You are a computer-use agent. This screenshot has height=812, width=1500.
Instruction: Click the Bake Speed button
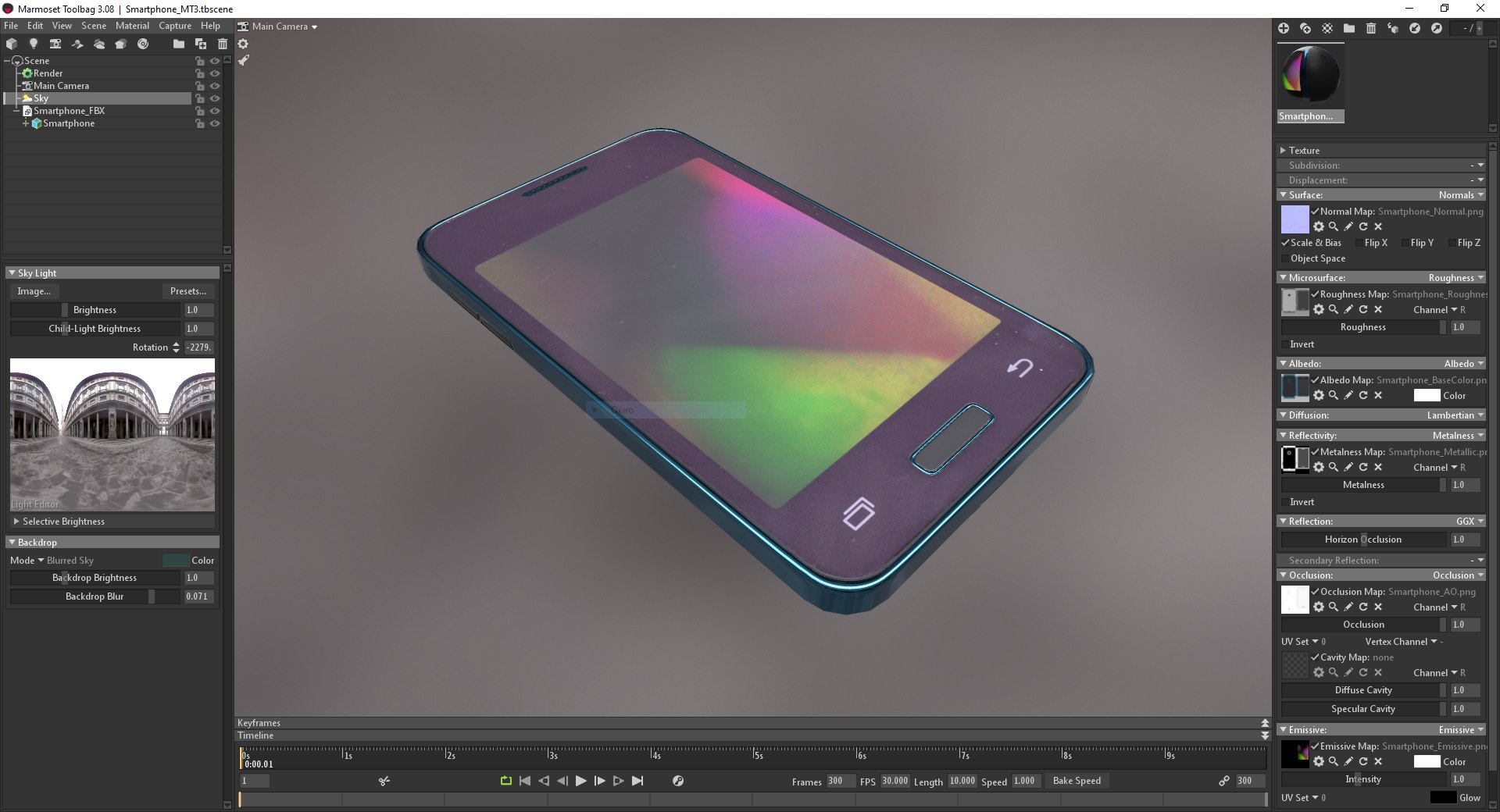pyautogui.click(x=1077, y=781)
